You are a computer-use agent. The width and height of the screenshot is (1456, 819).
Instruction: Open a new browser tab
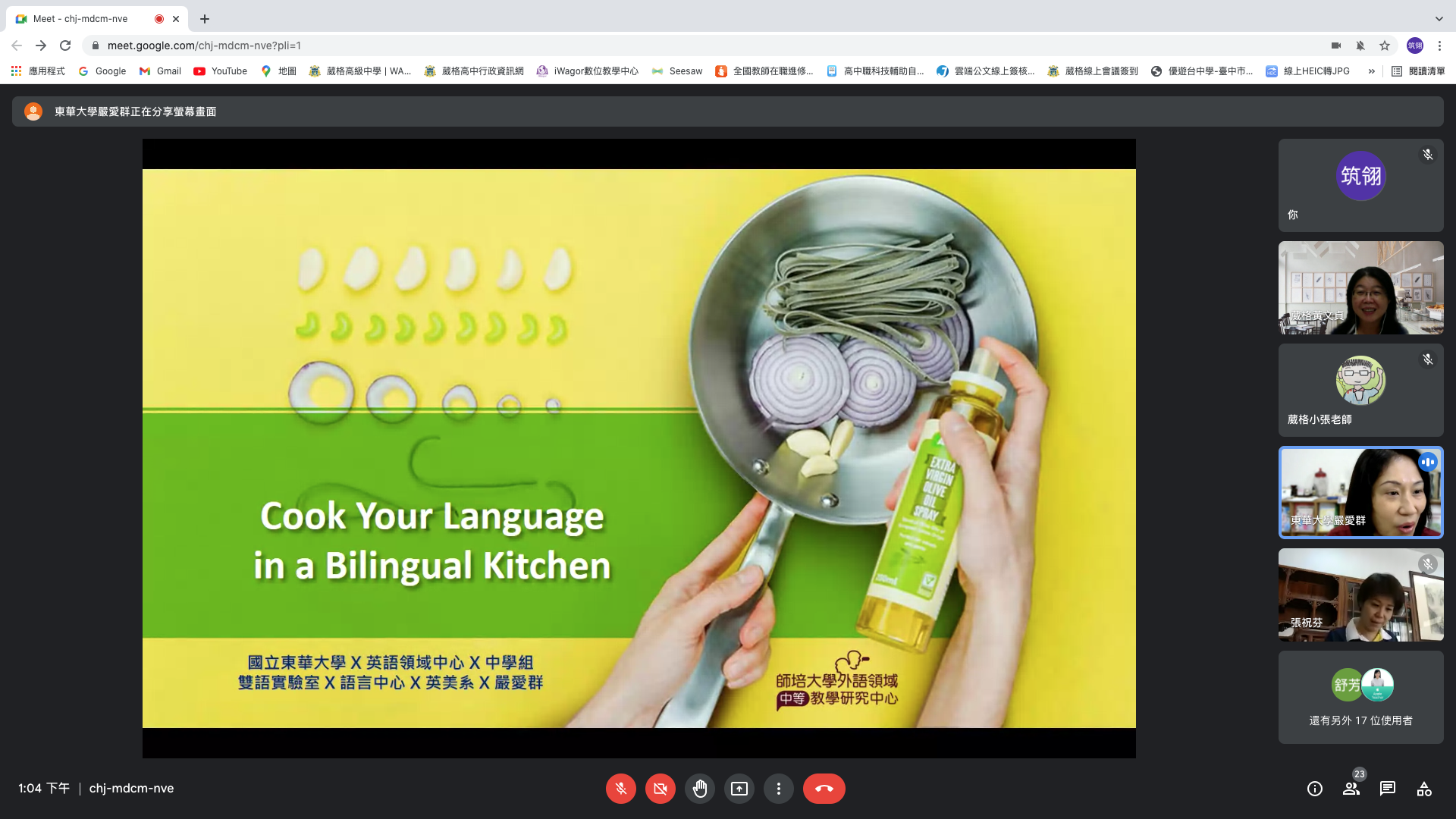click(x=204, y=18)
